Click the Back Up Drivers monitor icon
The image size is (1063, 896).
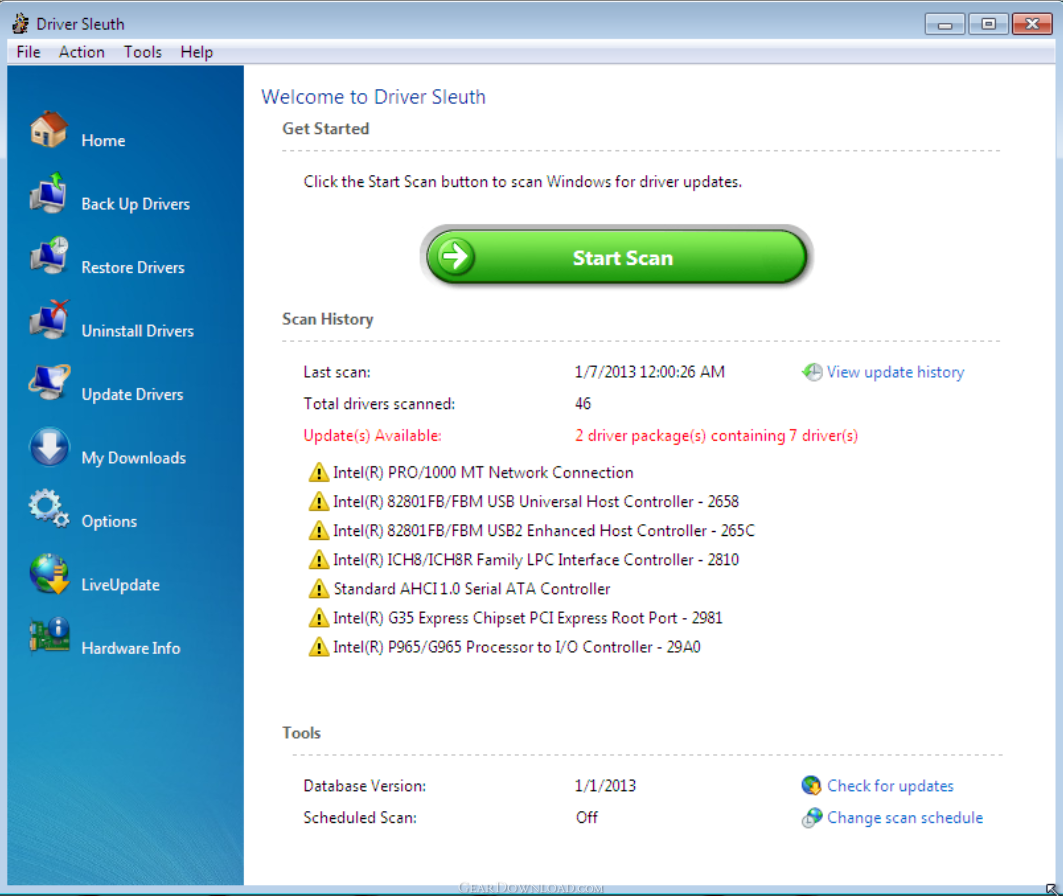click(49, 192)
